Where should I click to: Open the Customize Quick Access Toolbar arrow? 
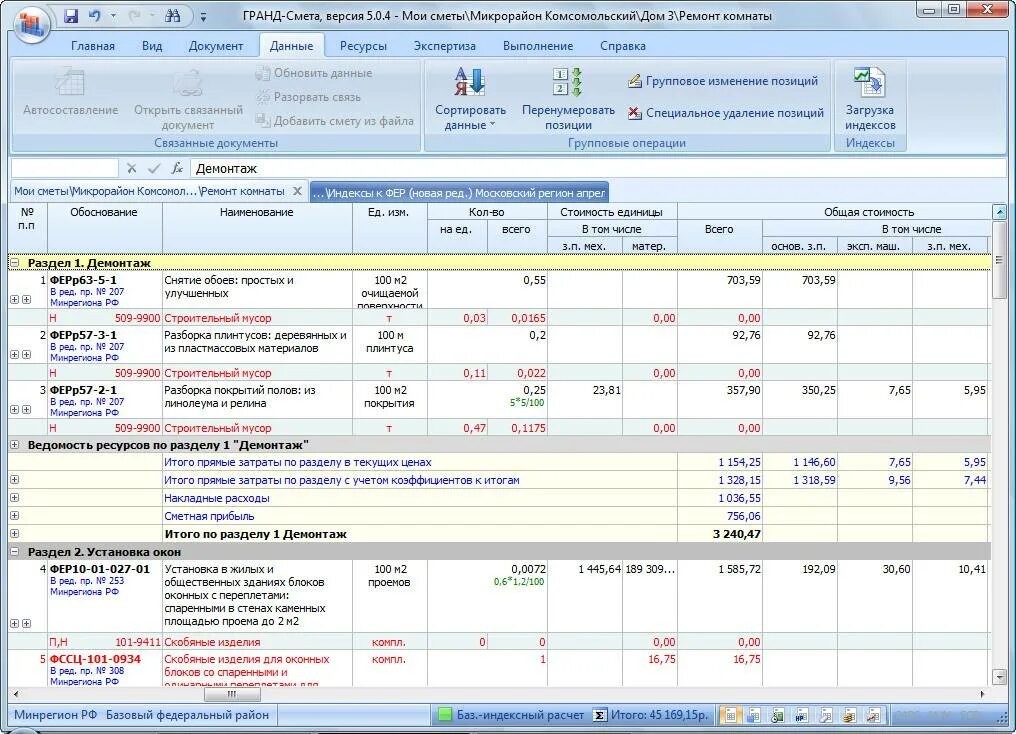[203, 17]
